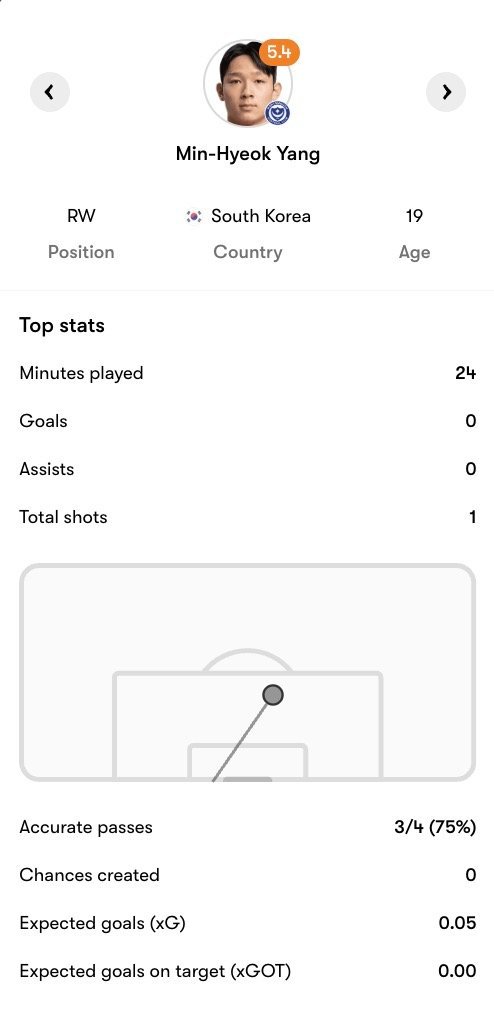The height and width of the screenshot is (1010, 494).
Task: Select the shot marker on pitch map
Action: (273, 695)
